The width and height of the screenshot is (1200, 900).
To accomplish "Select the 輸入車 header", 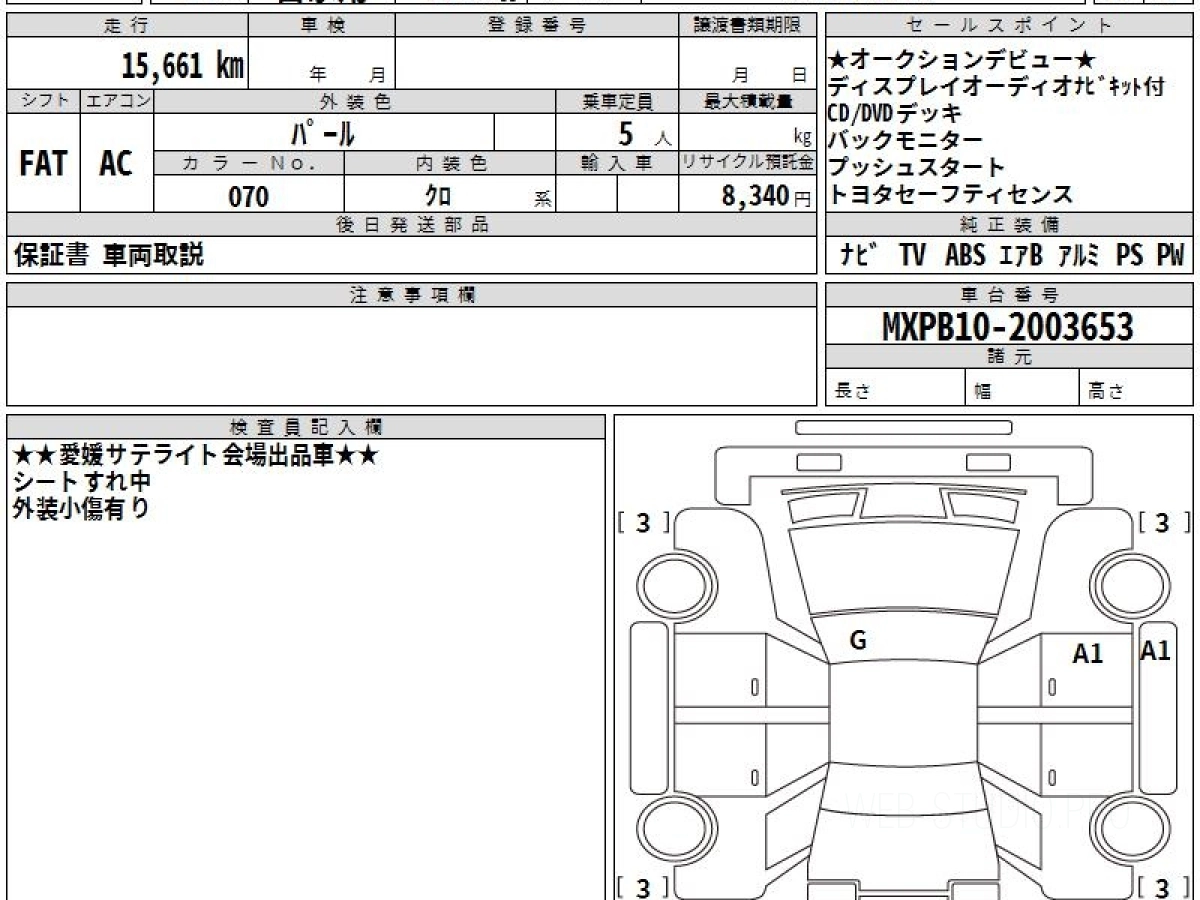I will click(x=617, y=164).
